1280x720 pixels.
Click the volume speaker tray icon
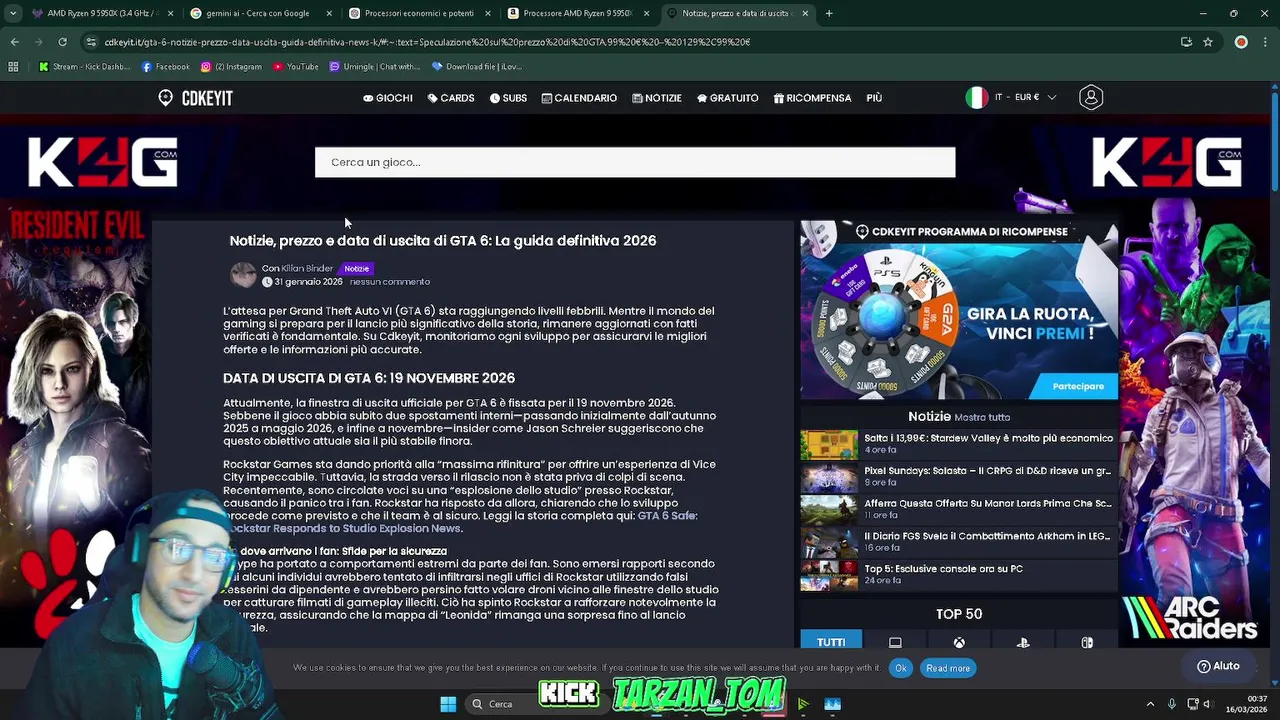coord(1210,704)
